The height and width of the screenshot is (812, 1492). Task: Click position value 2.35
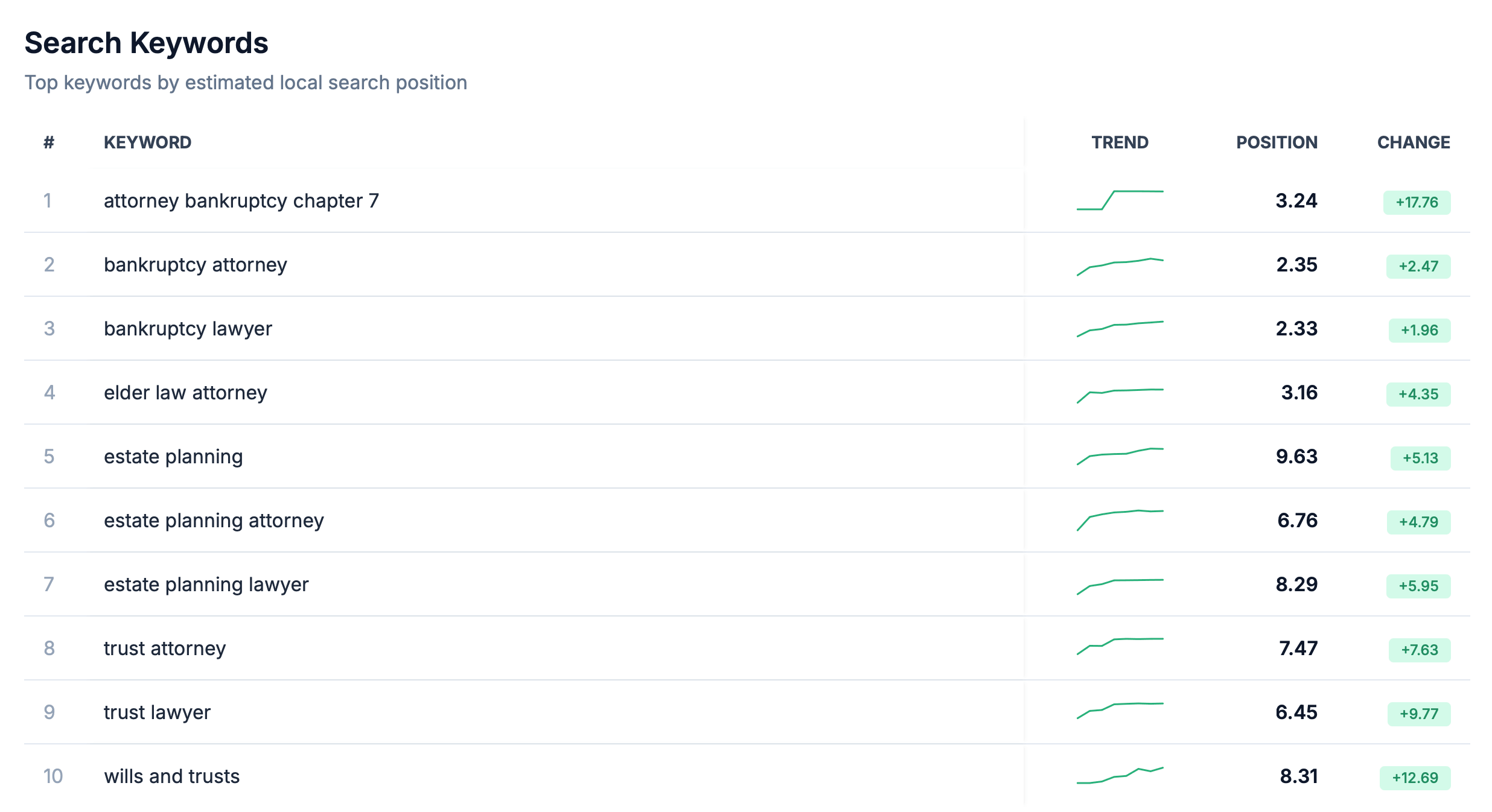[x=1296, y=264]
